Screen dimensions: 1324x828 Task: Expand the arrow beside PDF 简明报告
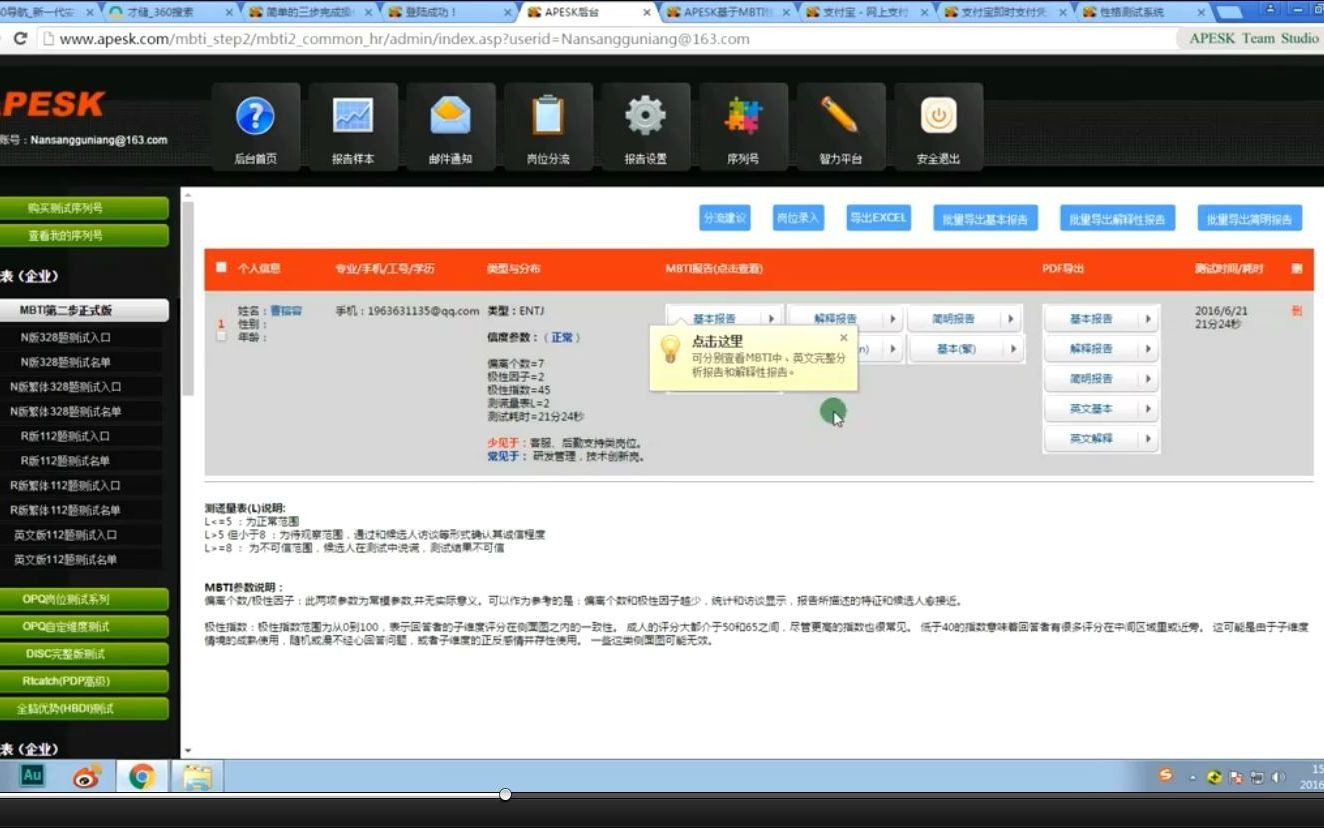pos(1147,379)
